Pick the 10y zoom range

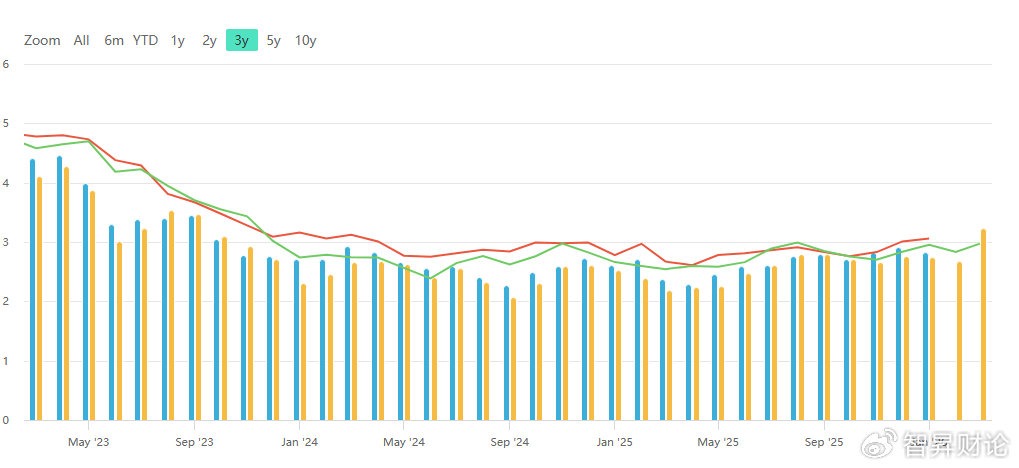[x=306, y=41]
